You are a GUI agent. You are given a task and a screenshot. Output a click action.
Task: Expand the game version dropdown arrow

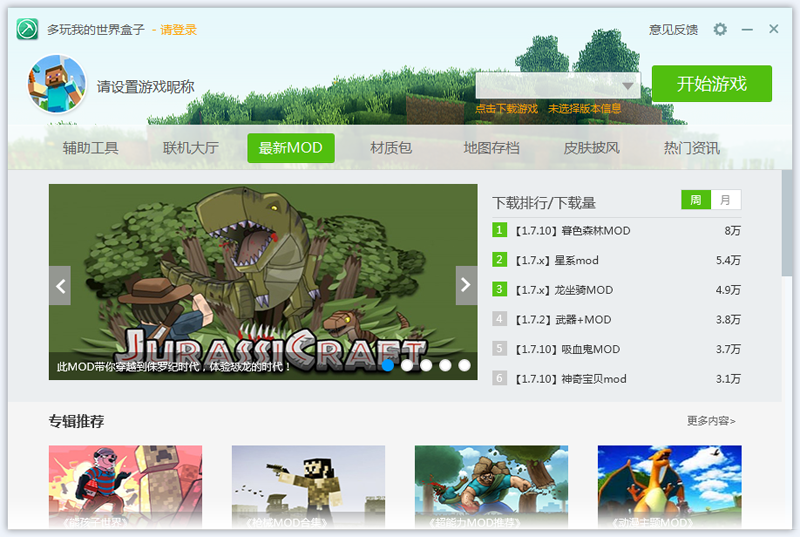(628, 86)
